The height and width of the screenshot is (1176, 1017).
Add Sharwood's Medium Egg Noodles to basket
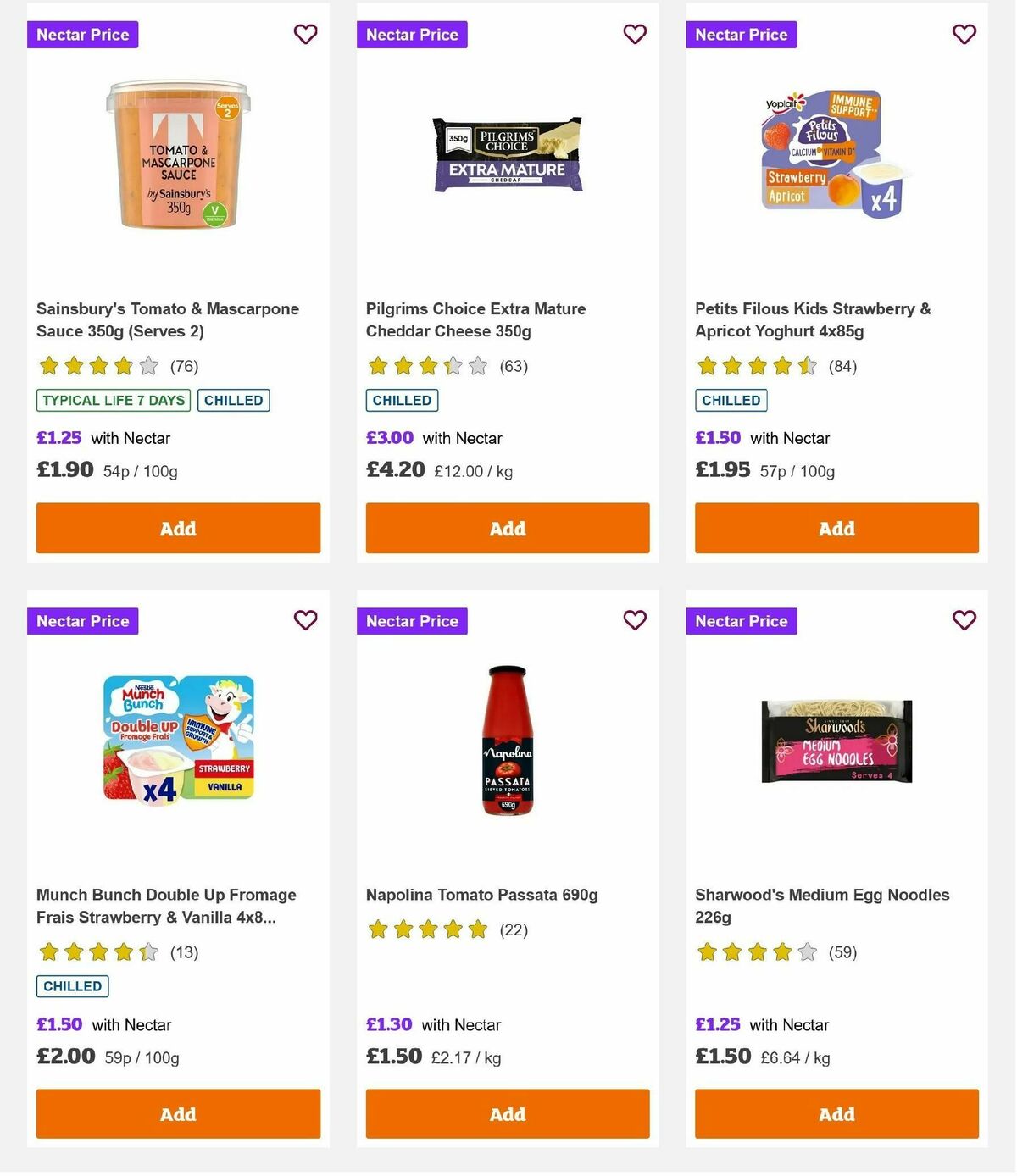[836, 1114]
